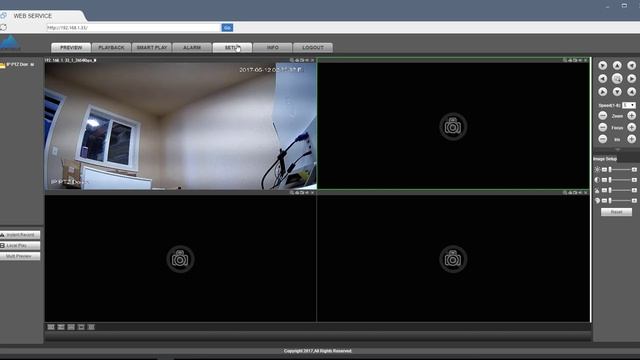The height and width of the screenshot is (360, 640).
Task: Pan PTZ camera right
Action: [x=631, y=78]
